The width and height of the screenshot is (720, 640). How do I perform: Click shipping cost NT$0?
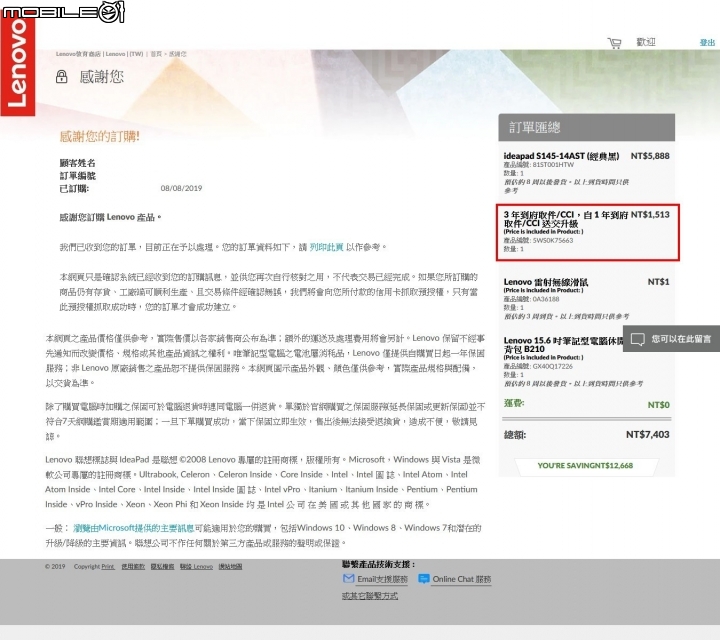click(x=658, y=404)
